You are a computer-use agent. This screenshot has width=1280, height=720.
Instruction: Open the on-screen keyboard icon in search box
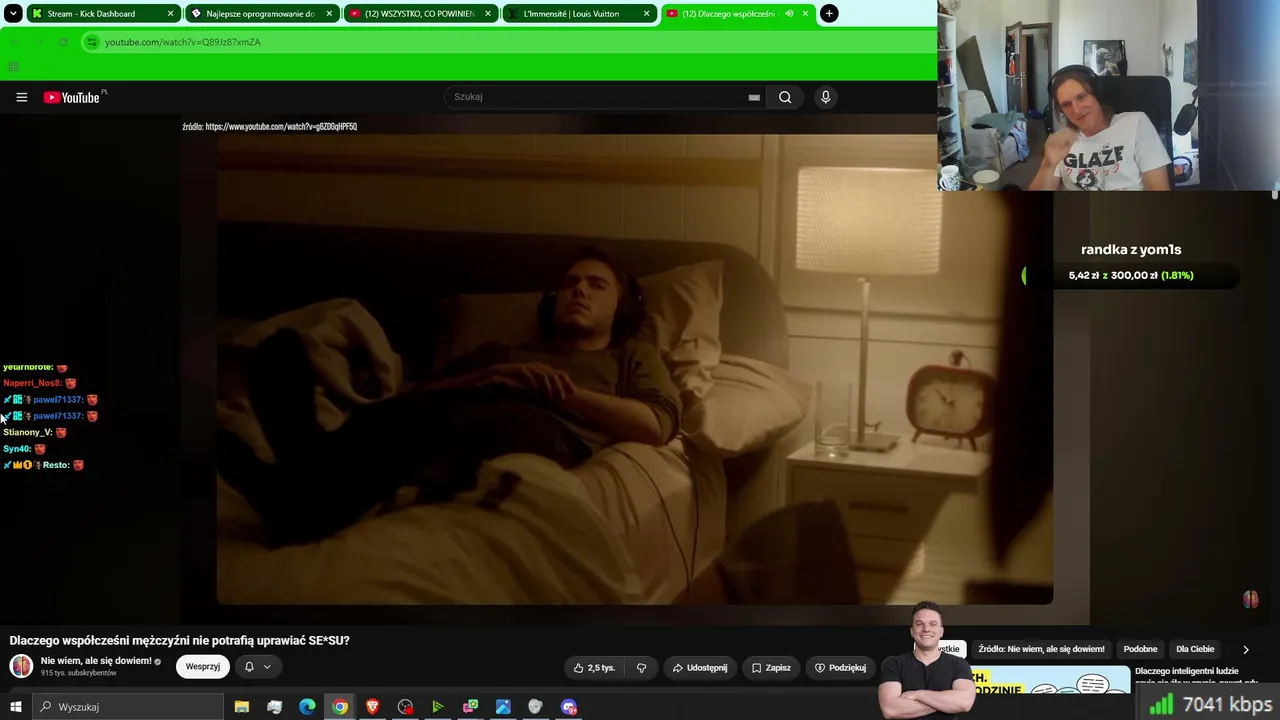pyautogui.click(x=754, y=97)
